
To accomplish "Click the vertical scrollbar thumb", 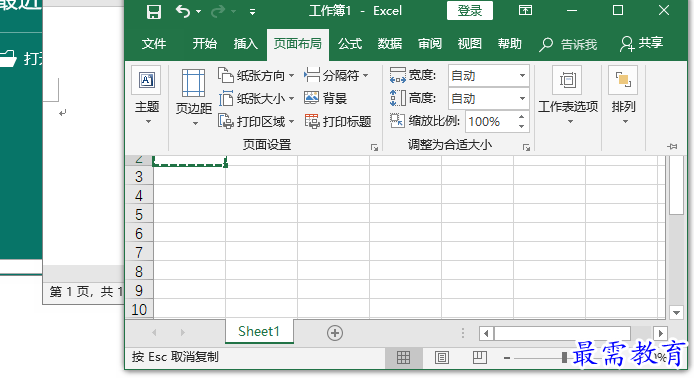I will pos(676,186).
